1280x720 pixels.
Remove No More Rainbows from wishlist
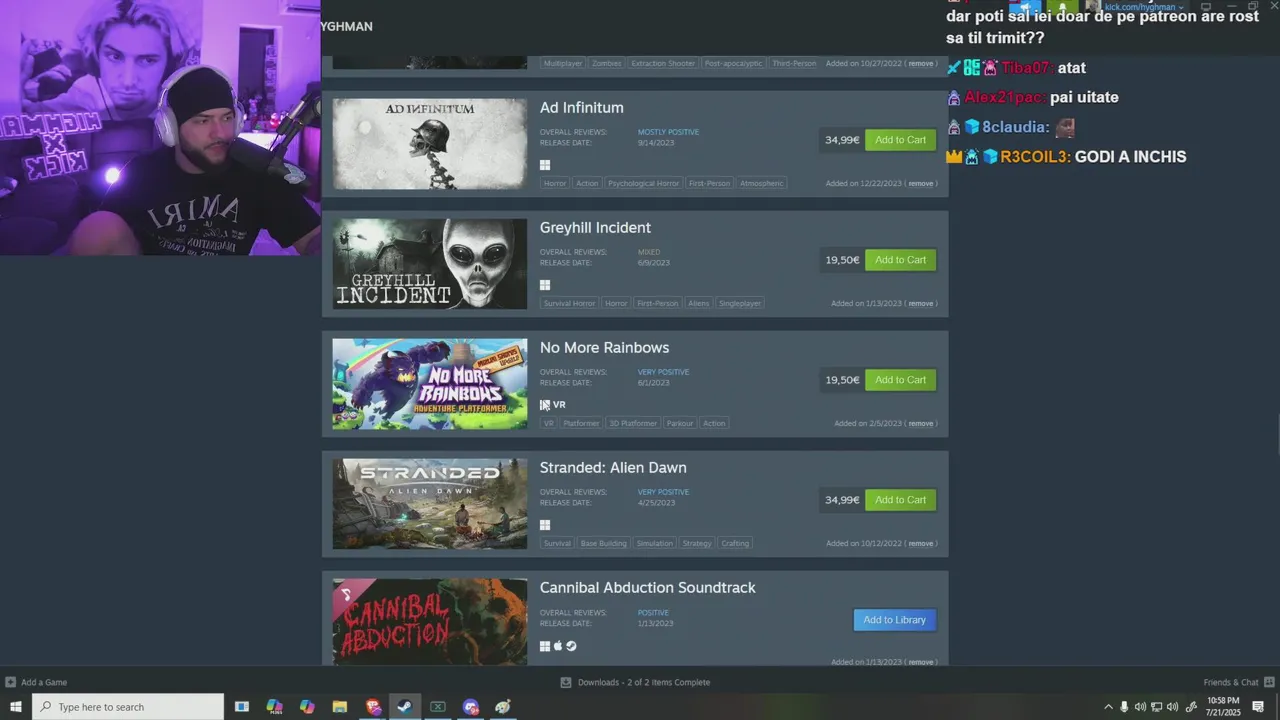point(920,423)
